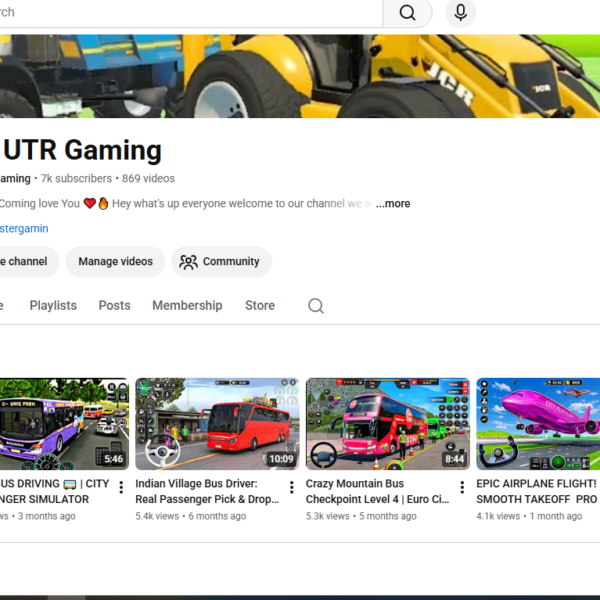Open options for Crazy Mountain Bus video

tap(462, 487)
